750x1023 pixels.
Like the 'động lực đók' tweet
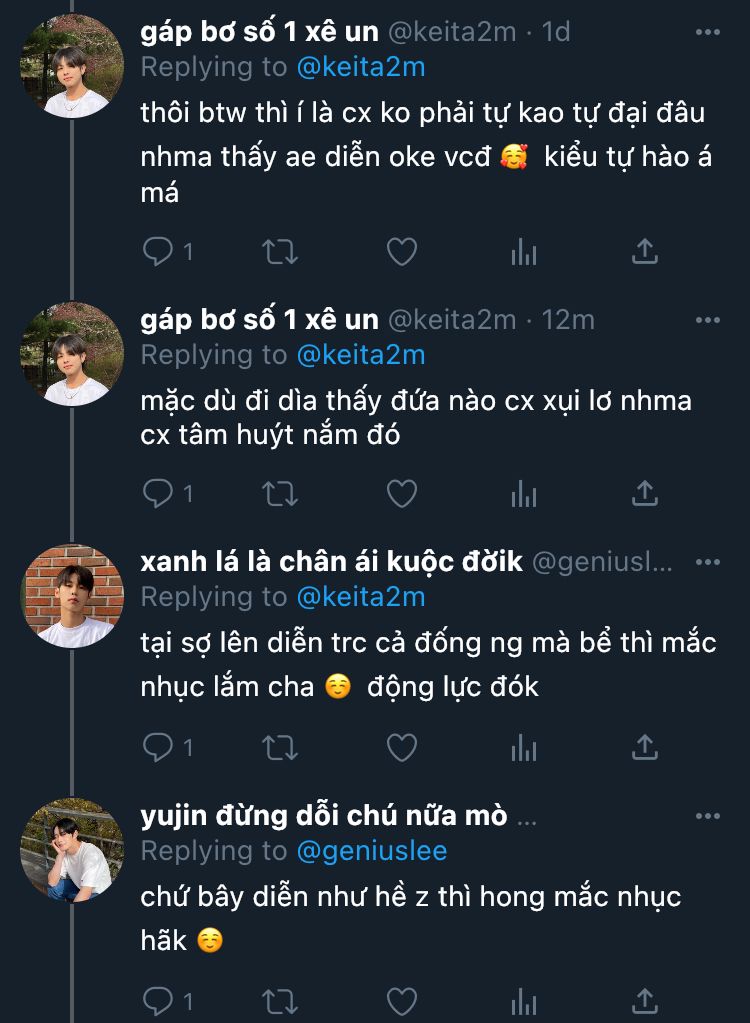(402, 747)
